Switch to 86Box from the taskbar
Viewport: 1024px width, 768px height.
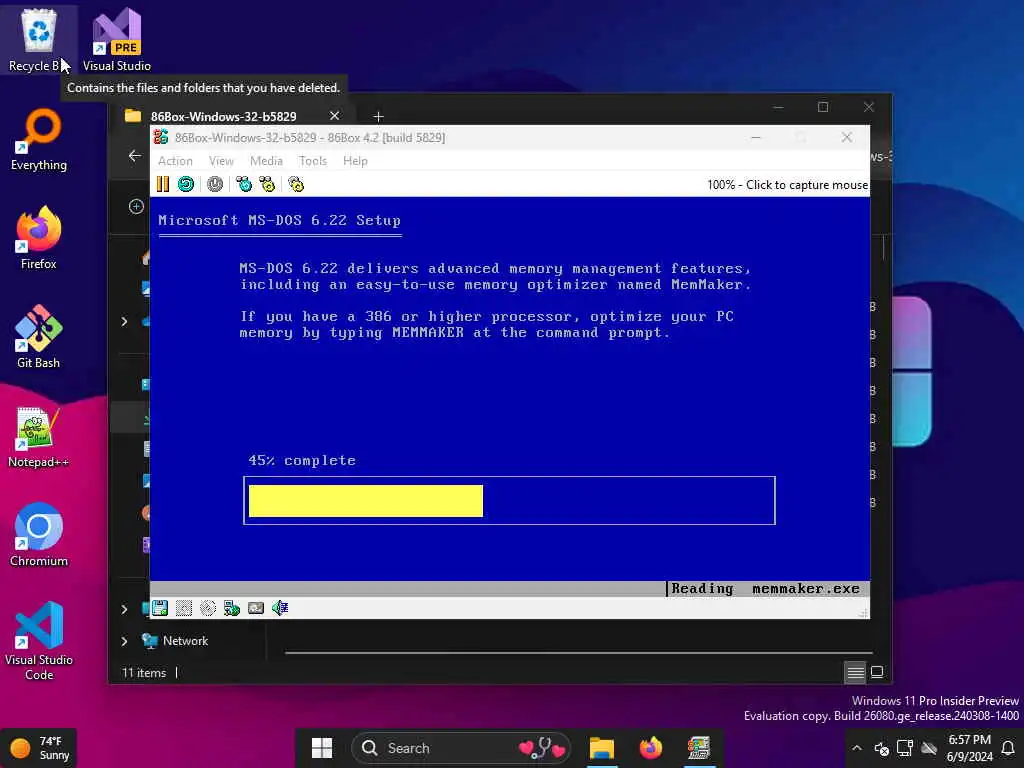(x=699, y=748)
